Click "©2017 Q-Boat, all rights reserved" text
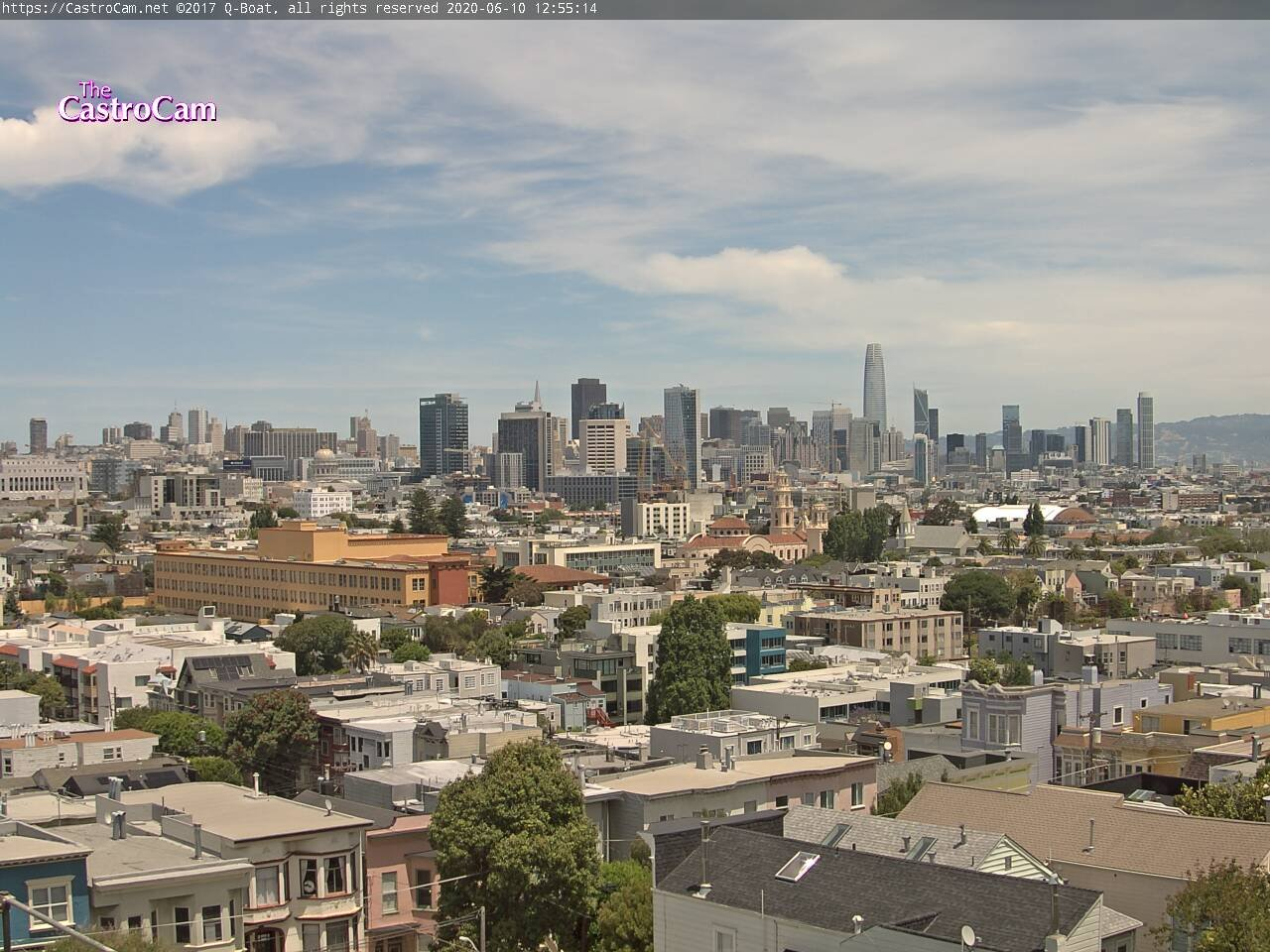 [x=308, y=8]
